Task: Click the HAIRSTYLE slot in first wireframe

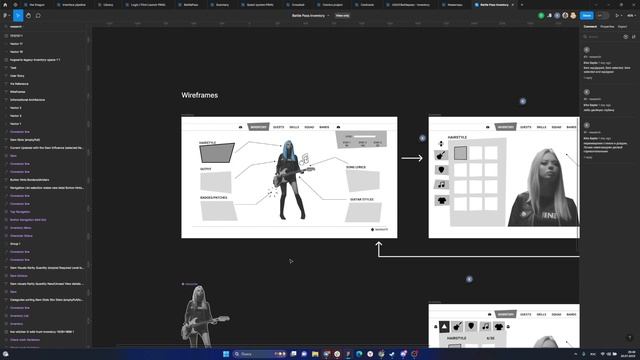Action: click(217, 153)
